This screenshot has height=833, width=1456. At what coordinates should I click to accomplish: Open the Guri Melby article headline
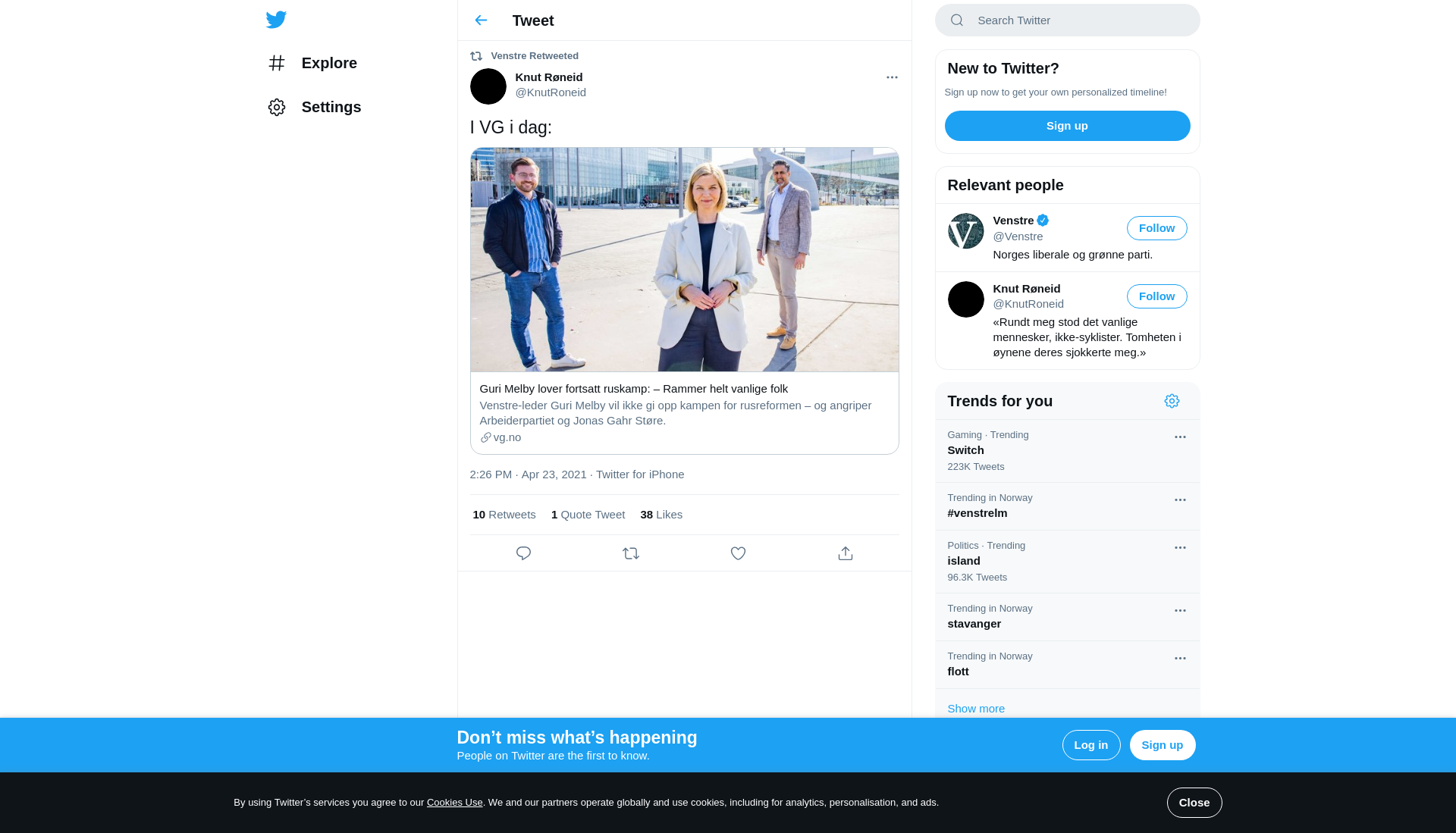634,389
